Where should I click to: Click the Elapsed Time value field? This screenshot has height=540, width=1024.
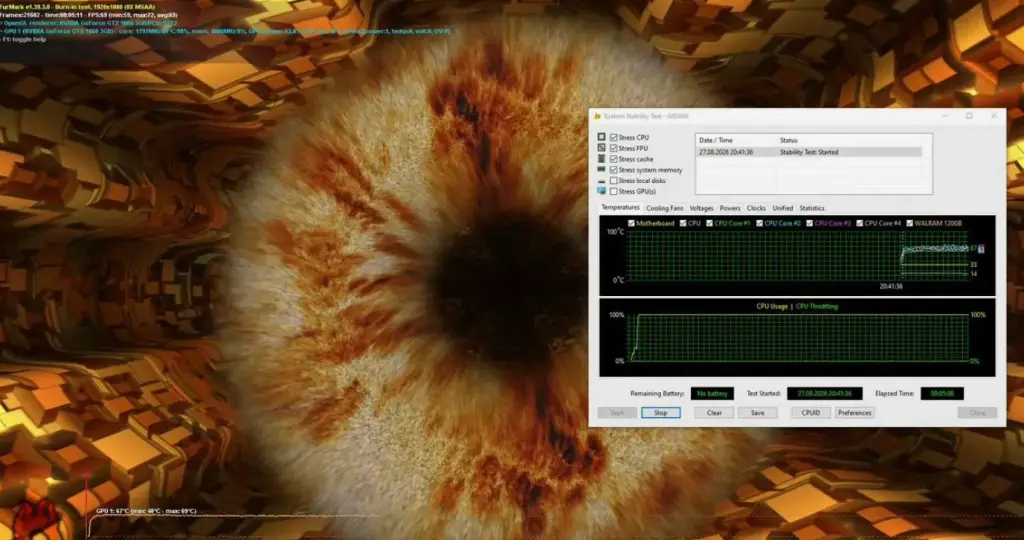click(942, 394)
